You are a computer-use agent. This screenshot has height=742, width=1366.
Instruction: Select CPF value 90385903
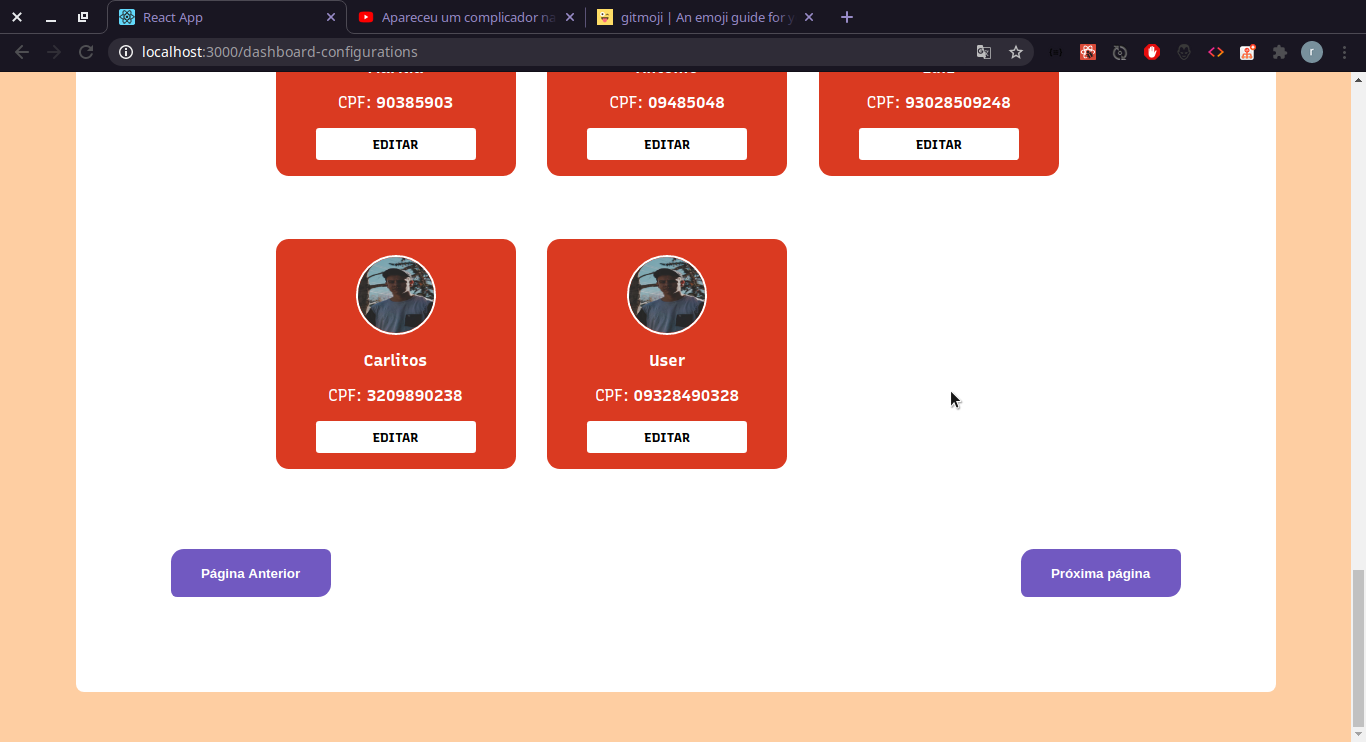(x=415, y=102)
